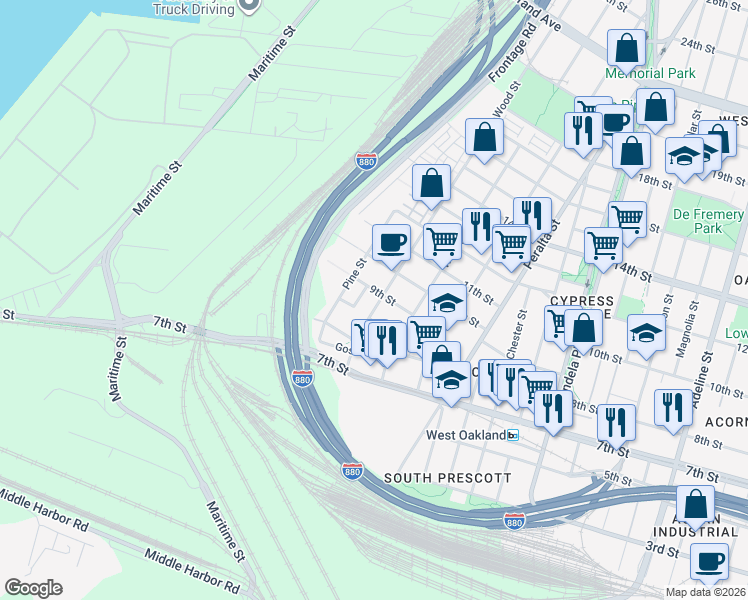The image size is (748, 600).
Task: Open the fork-and-knife marker near Goss St
Action: (x=386, y=341)
